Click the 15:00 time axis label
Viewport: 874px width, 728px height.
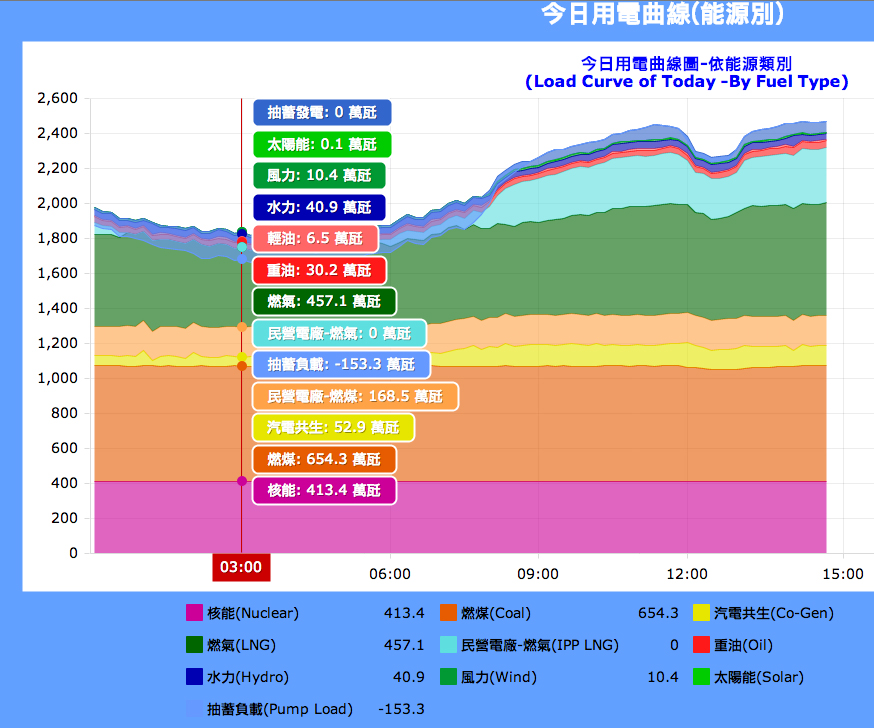coord(843,574)
